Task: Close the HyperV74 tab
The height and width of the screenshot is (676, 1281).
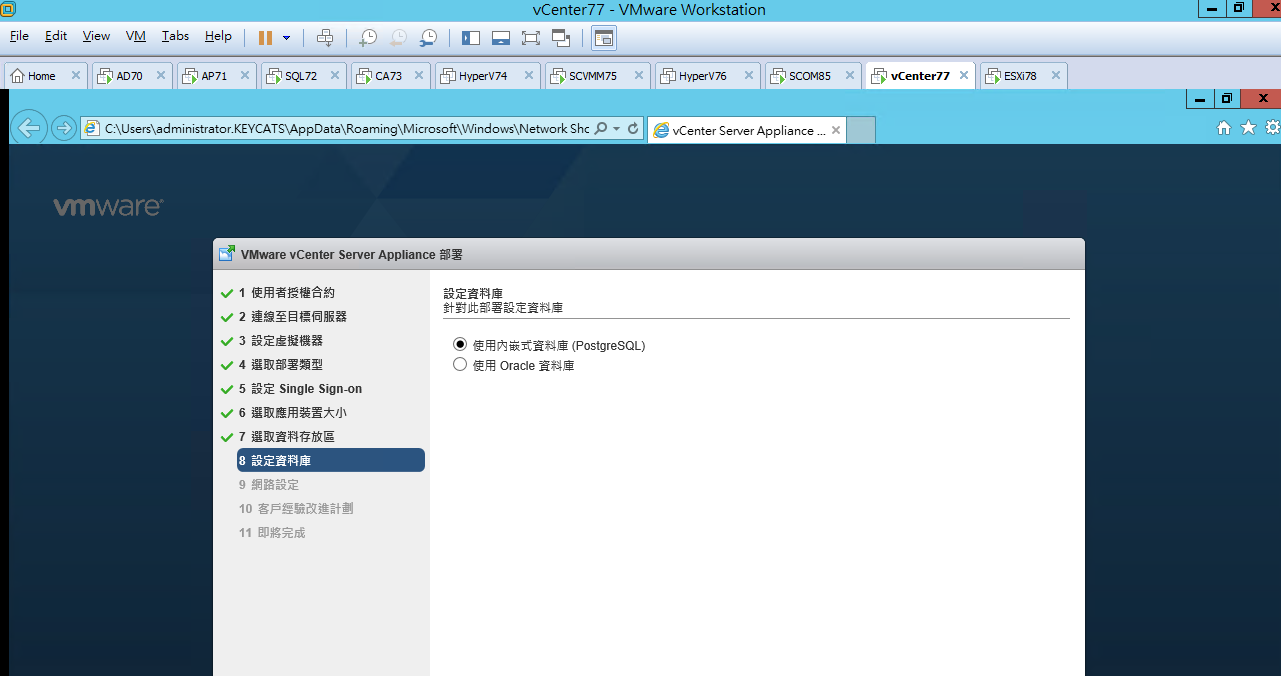Action: [x=529, y=75]
